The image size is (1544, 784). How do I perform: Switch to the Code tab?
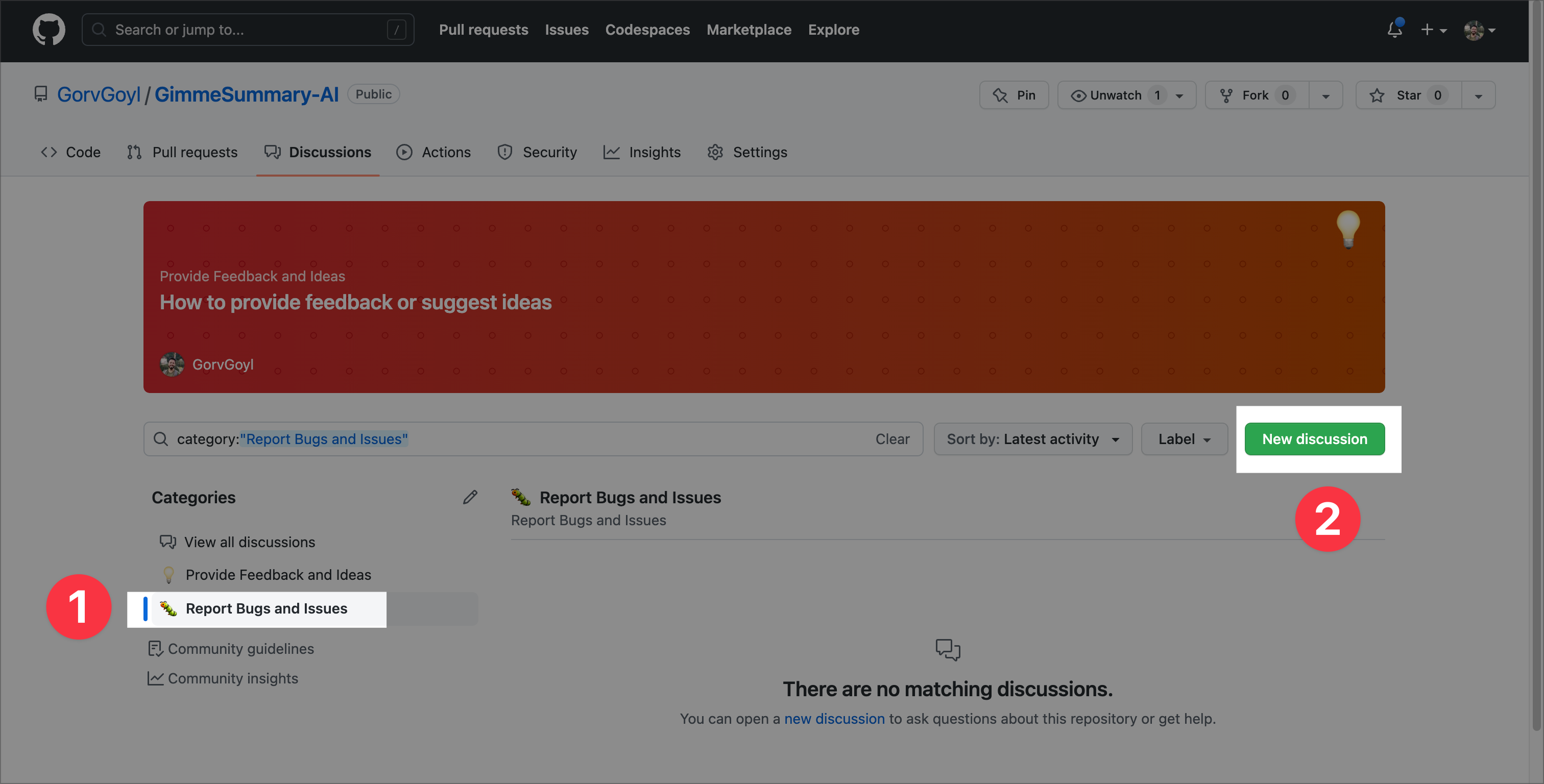71,152
